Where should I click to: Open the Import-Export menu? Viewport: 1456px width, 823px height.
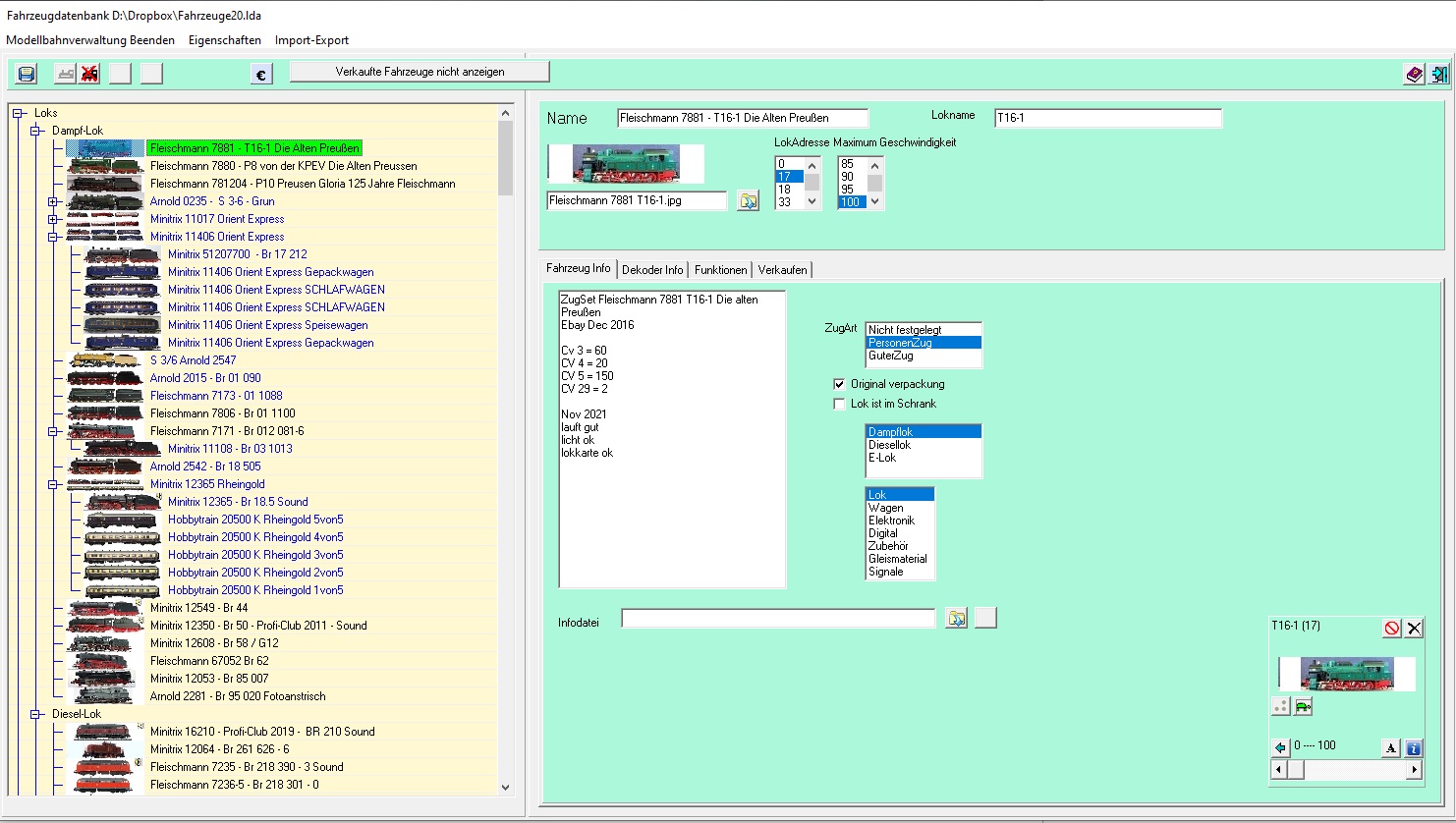point(311,40)
